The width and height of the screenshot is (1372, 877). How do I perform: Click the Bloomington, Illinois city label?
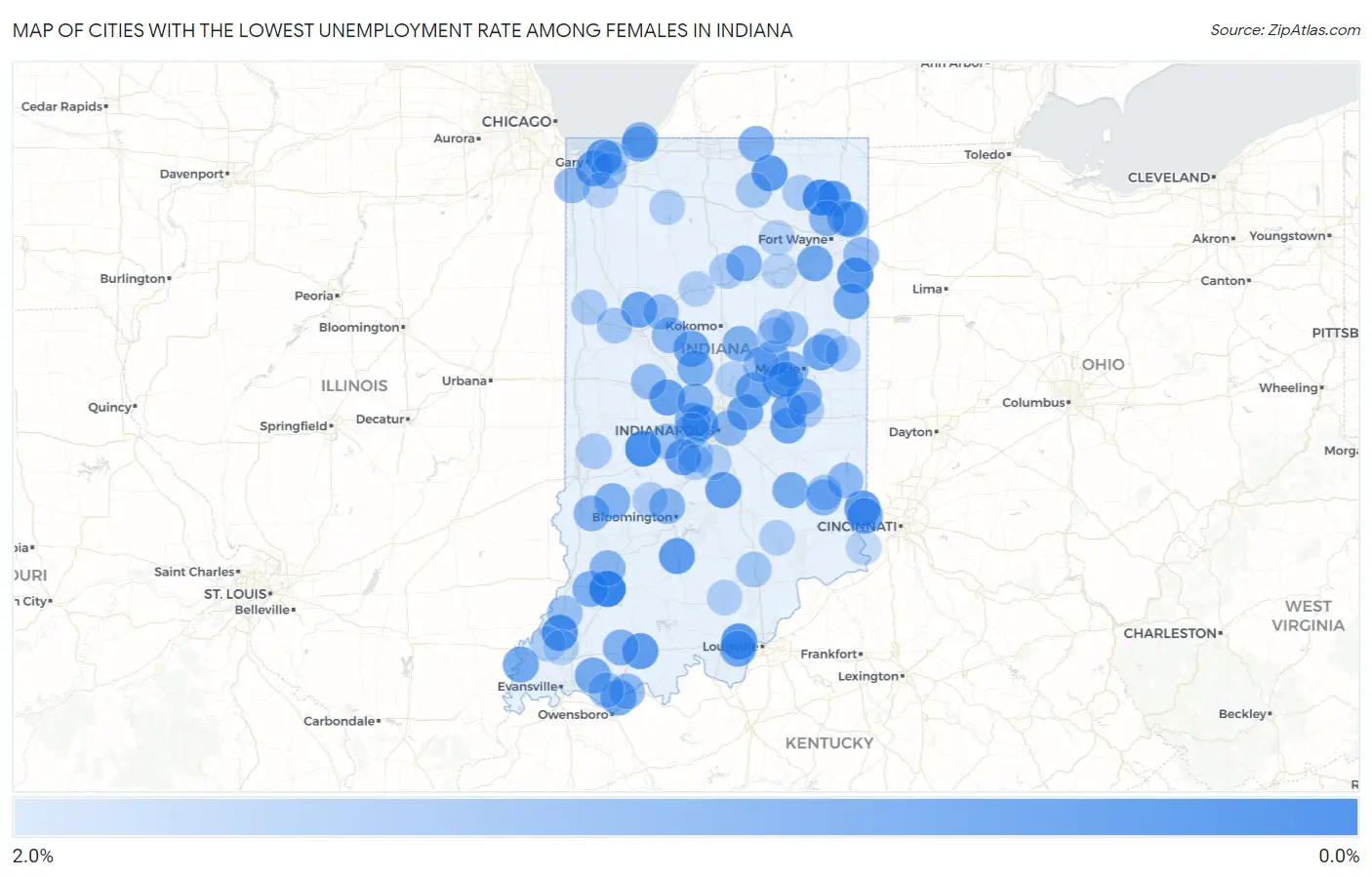pos(359,327)
